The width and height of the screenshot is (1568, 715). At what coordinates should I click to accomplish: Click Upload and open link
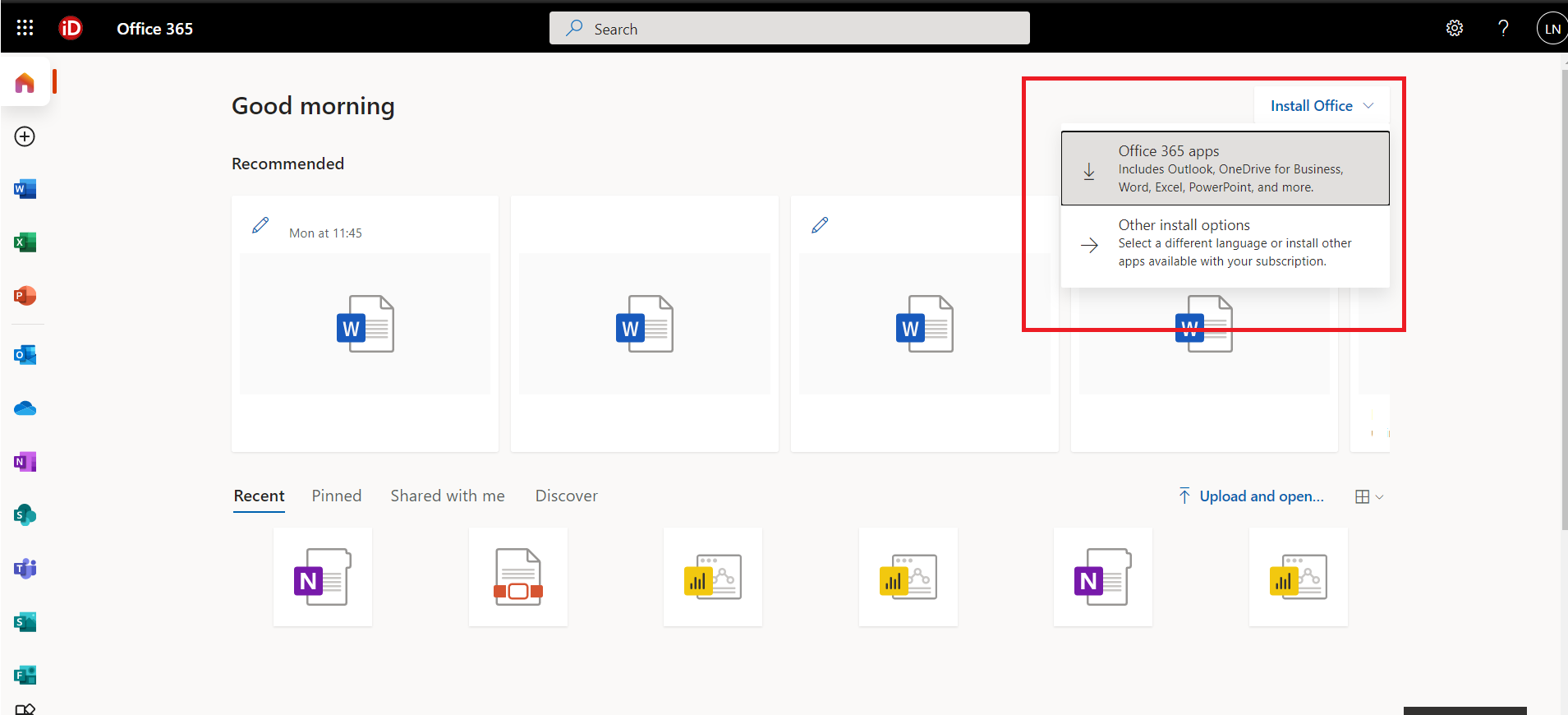point(1251,496)
